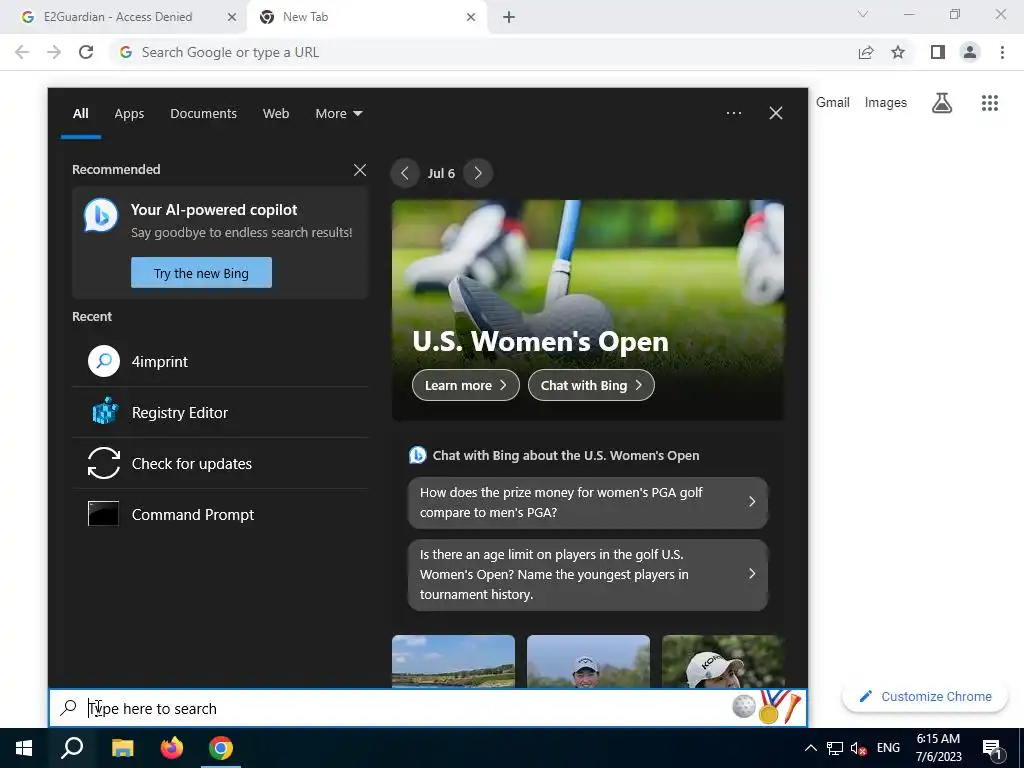This screenshot has width=1024, height=768.
Task: Launch Registry Editor from recent list
Action: point(220,413)
